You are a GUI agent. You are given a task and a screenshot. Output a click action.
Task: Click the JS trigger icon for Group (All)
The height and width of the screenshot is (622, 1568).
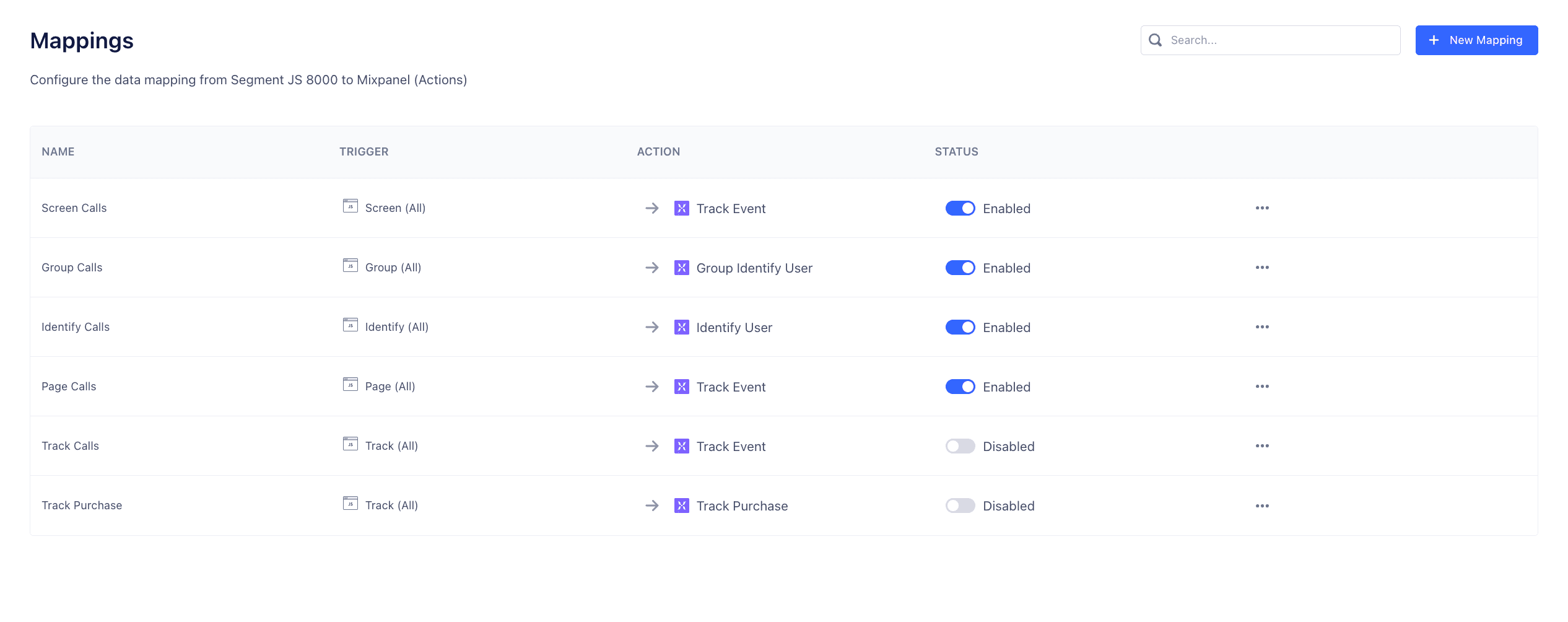pyautogui.click(x=351, y=267)
